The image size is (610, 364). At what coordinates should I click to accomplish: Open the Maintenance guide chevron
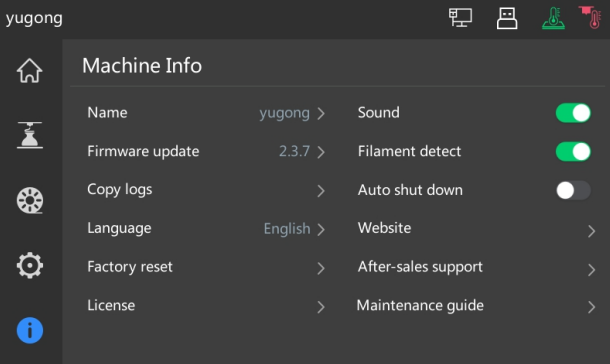pyautogui.click(x=591, y=307)
